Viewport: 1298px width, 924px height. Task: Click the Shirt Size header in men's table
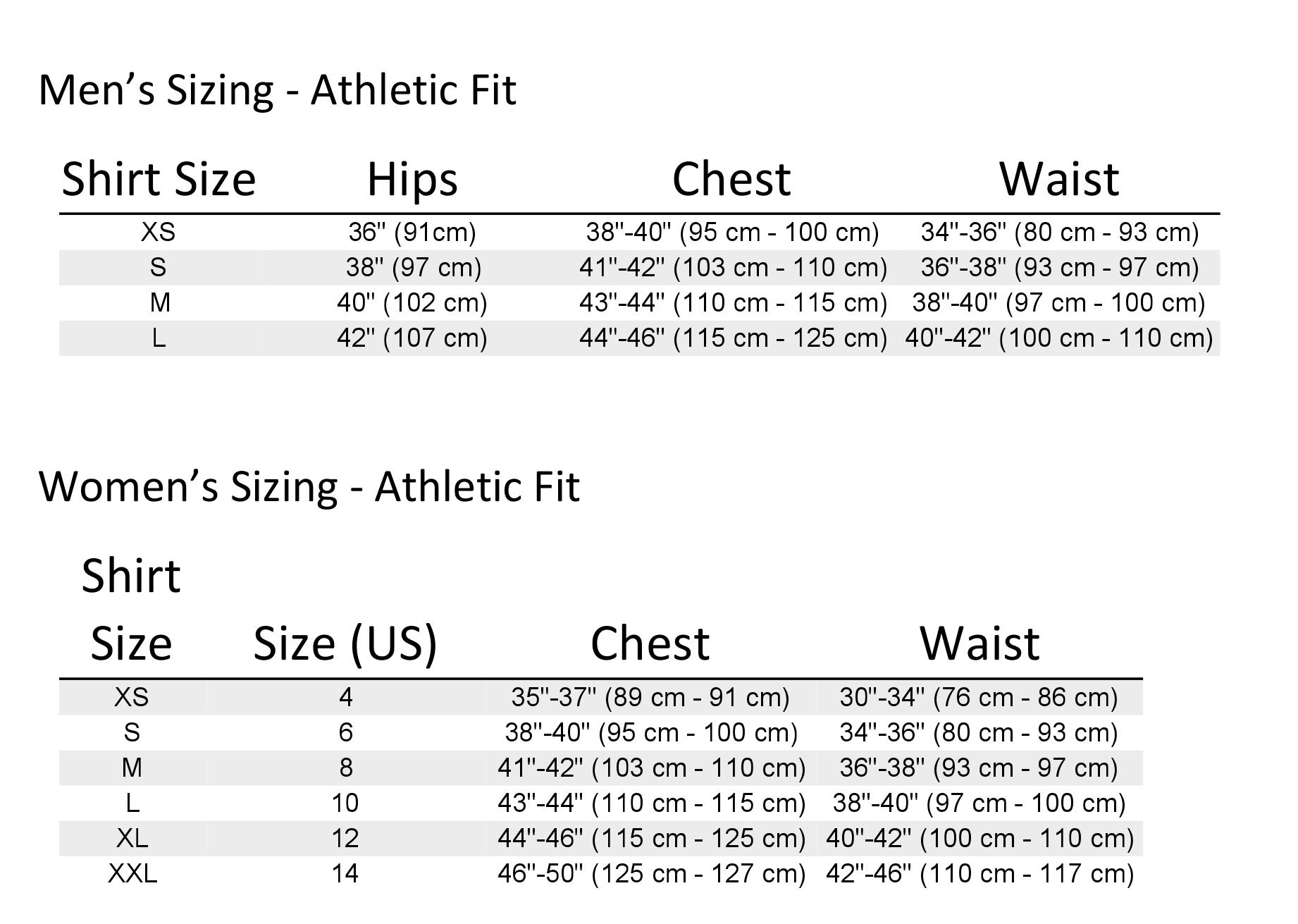(x=159, y=179)
